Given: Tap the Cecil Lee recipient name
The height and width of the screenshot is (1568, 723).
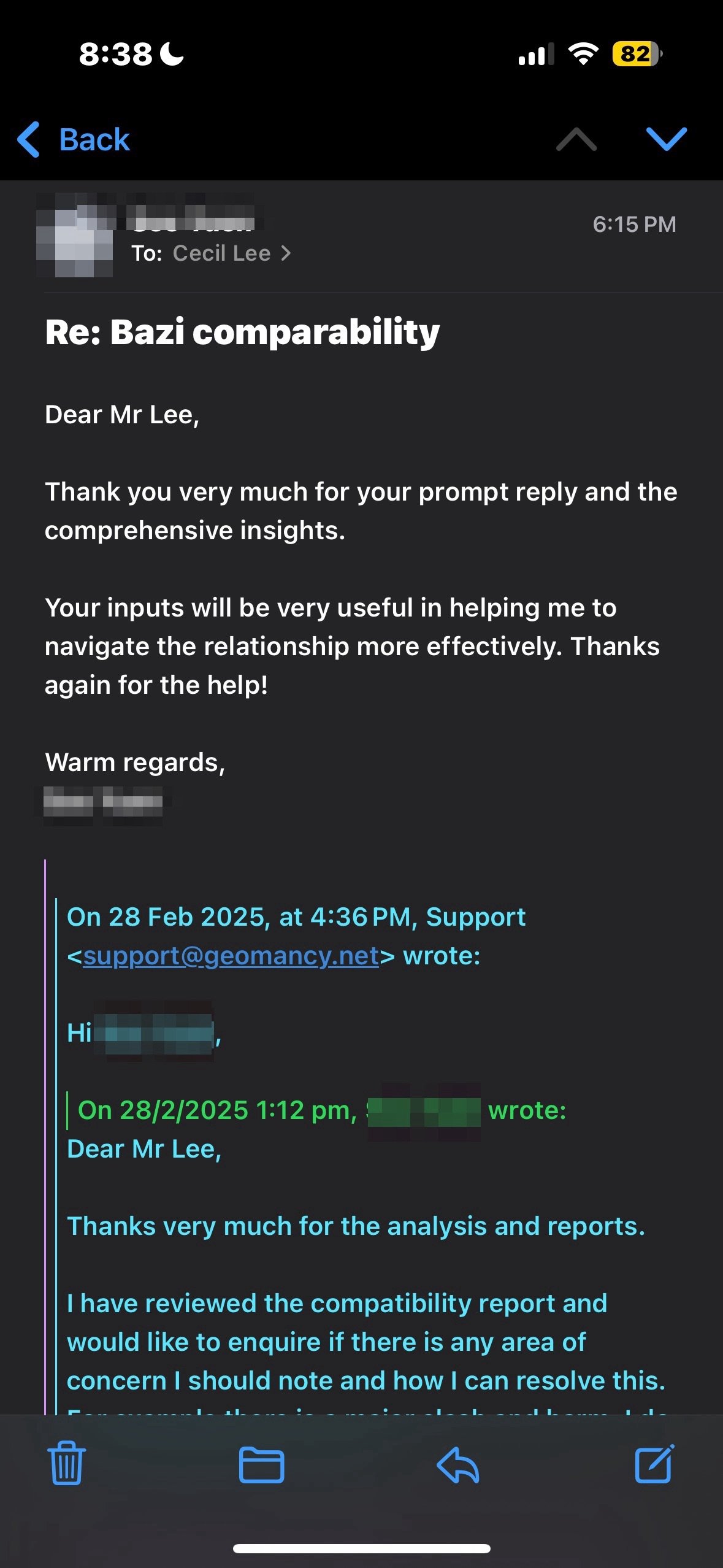Looking at the screenshot, I should click(221, 253).
